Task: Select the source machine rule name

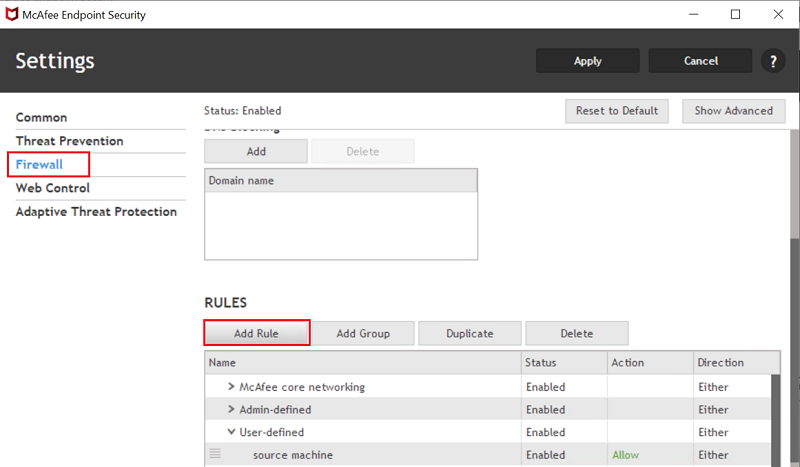Action: click(293, 455)
